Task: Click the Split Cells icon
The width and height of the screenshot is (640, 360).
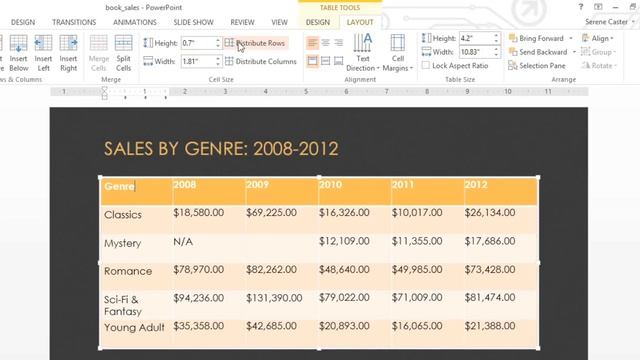Action: [x=123, y=53]
